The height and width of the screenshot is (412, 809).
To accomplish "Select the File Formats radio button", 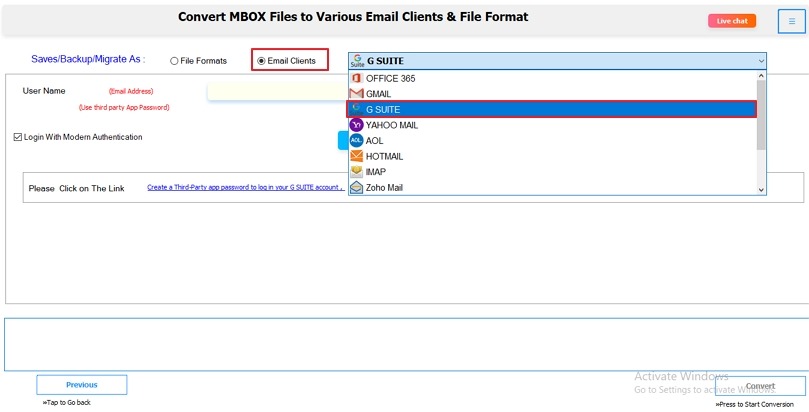I will (x=175, y=61).
